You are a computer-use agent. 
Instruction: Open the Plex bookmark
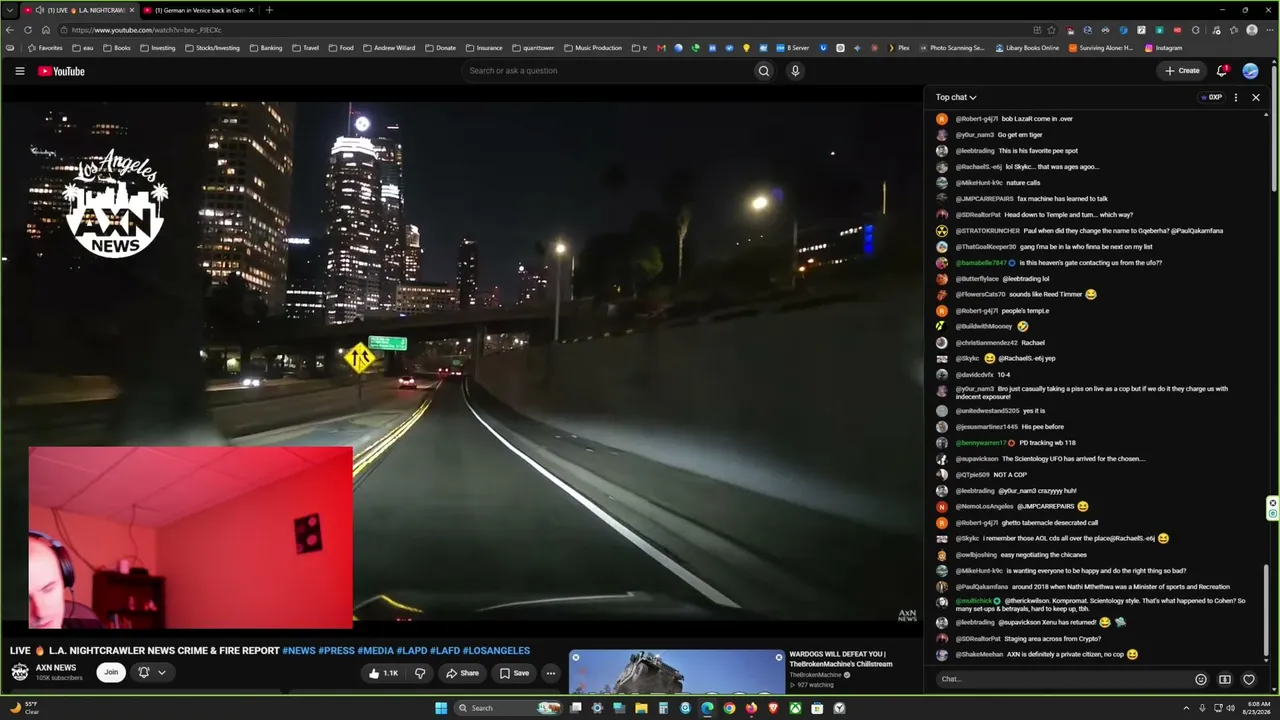tap(898, 48)
